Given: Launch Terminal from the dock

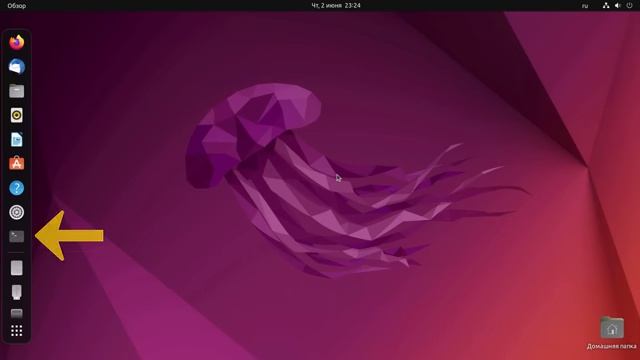Looking at the screenshot, I should pyautogui.click(x=17, y=236).
